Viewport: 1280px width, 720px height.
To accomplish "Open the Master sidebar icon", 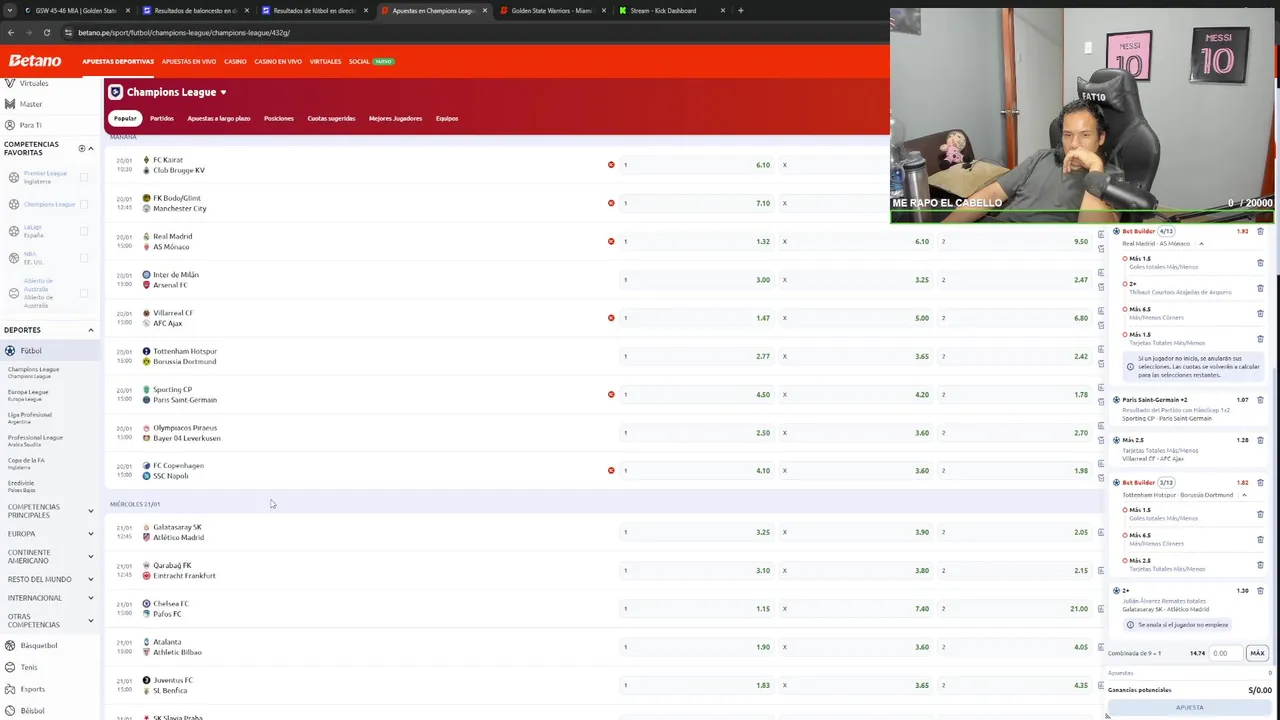I will tap(10, 104).
